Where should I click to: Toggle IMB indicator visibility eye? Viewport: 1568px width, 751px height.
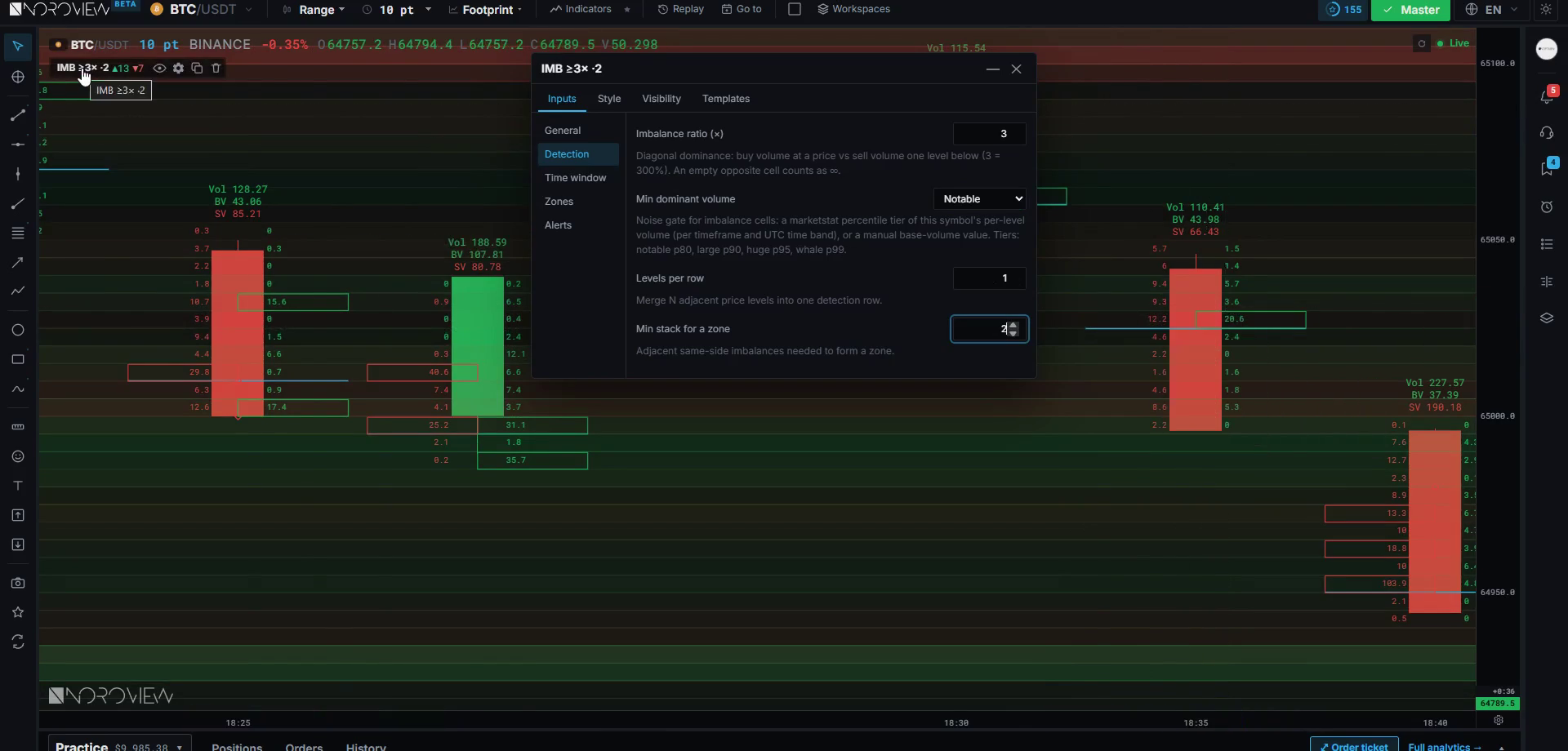159,68
